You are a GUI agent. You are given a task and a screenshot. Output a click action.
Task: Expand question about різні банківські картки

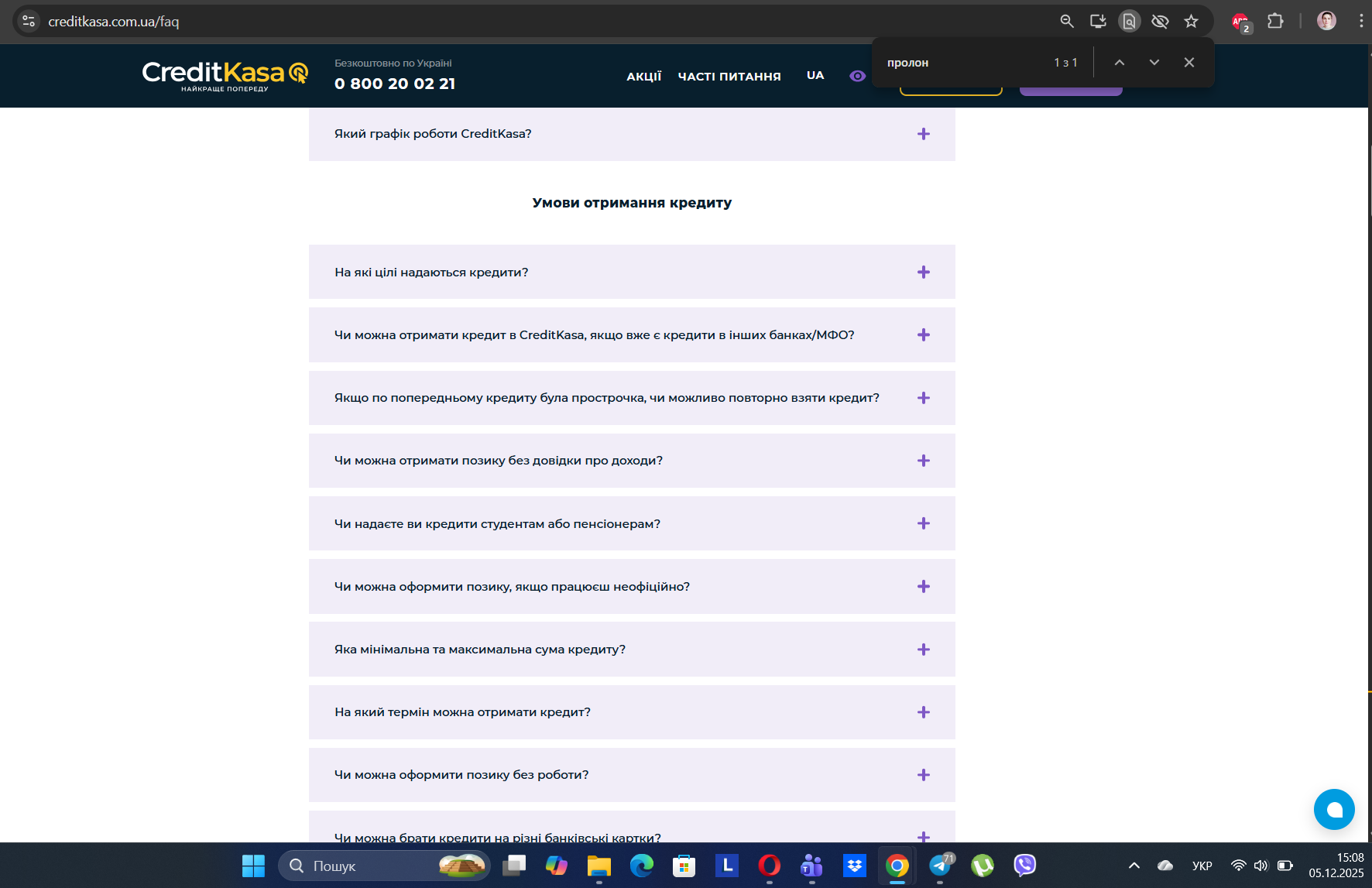(632, 827)
